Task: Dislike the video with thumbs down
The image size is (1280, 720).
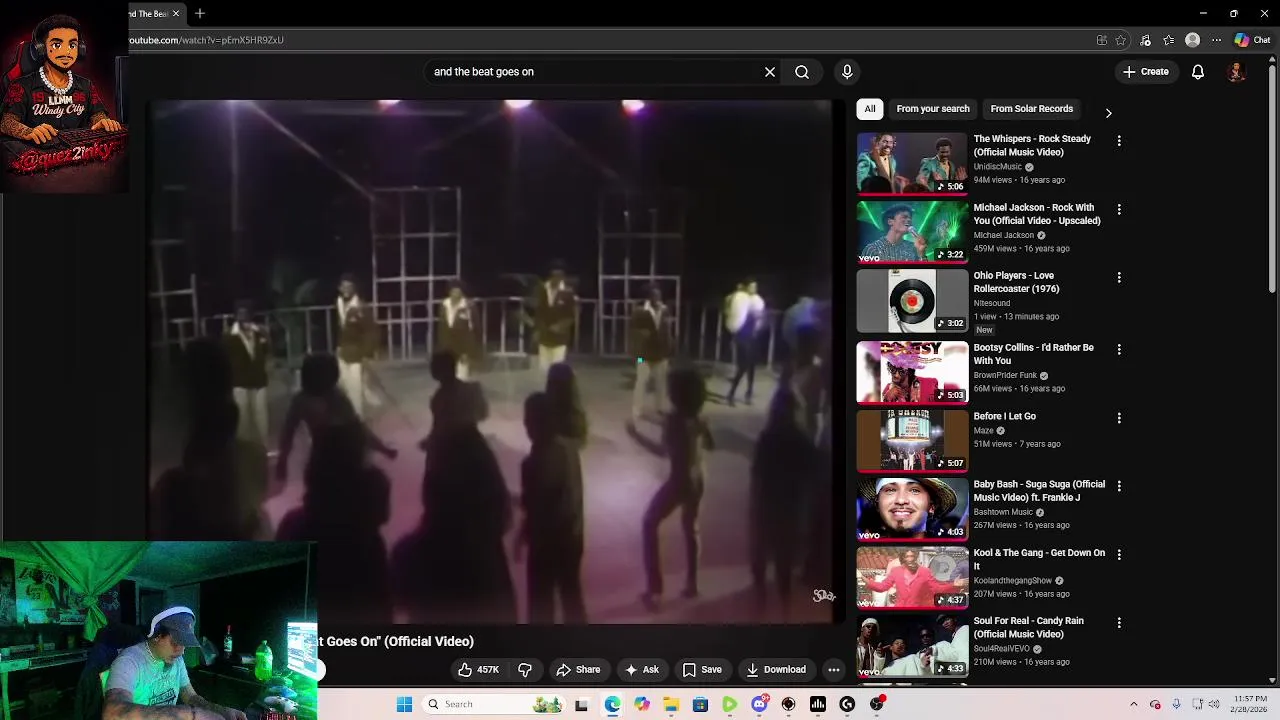Action: (525, 670)
